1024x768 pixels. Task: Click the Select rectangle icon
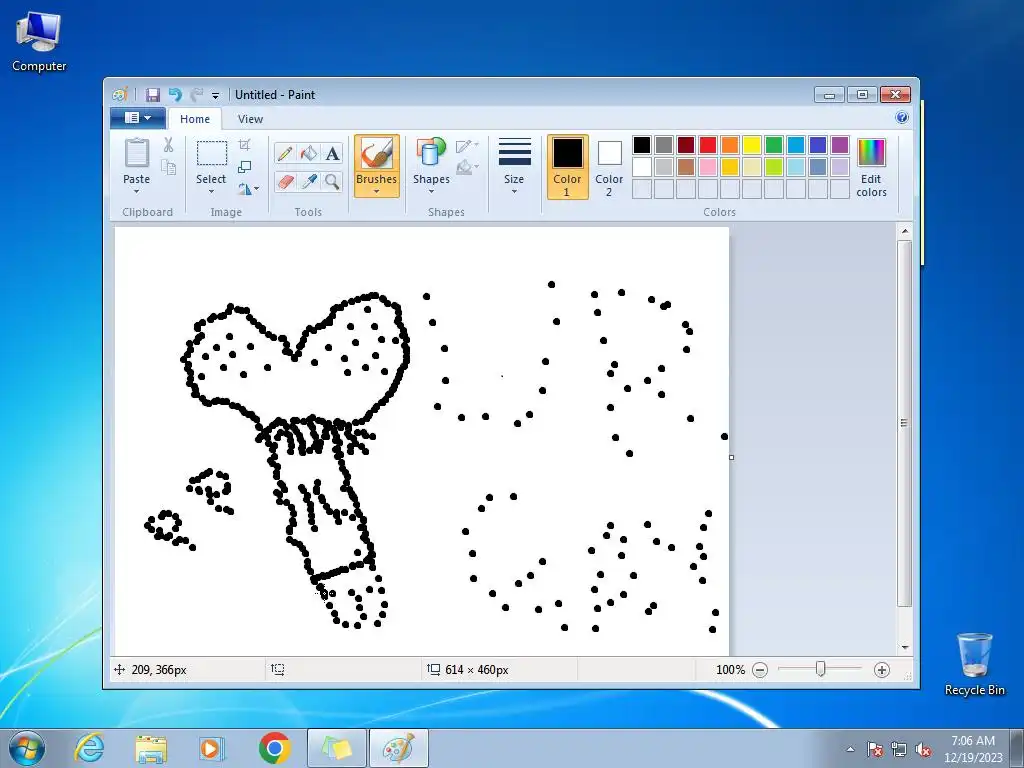(212, 153)
